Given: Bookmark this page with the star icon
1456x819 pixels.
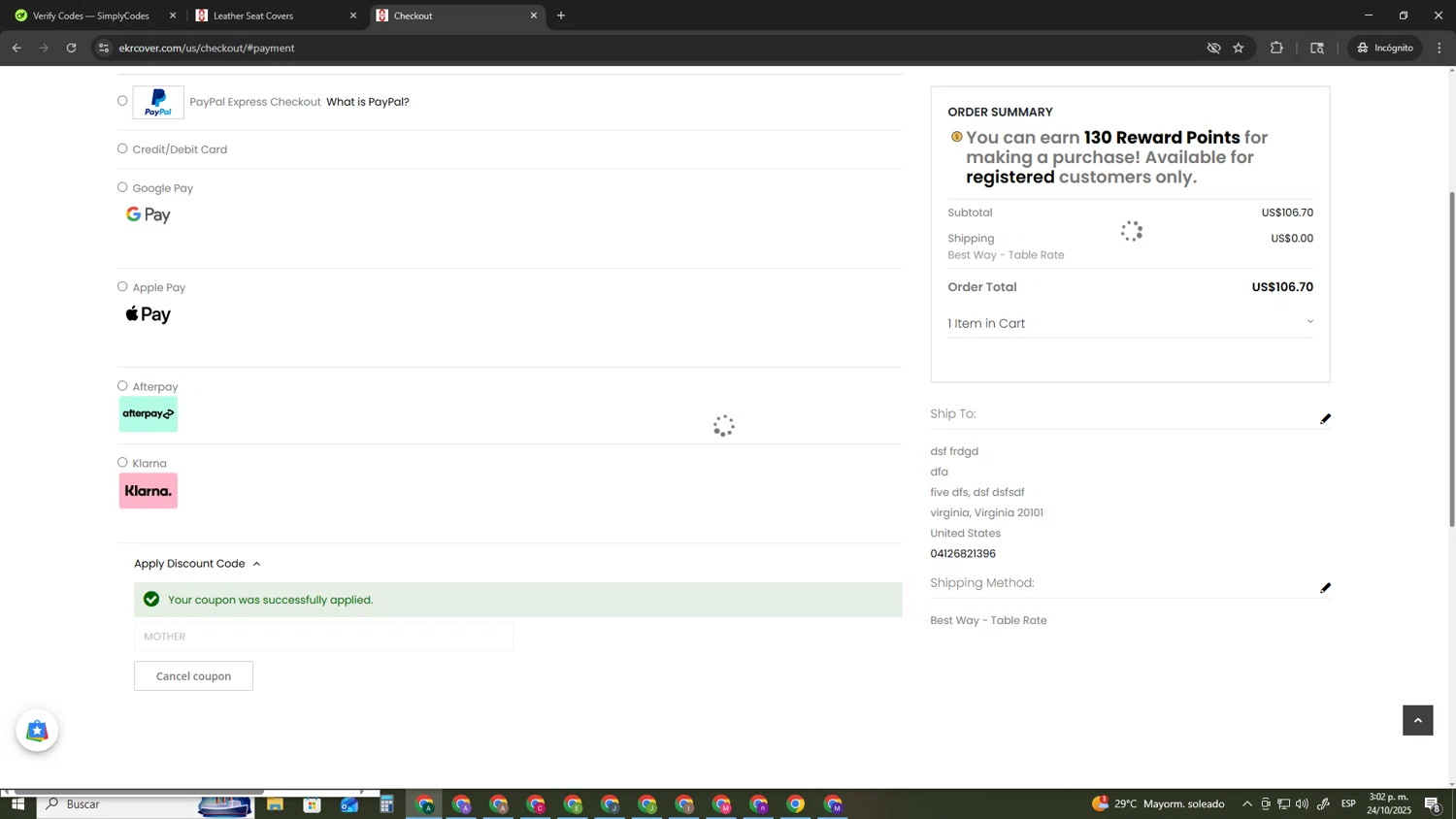Looking at the screenshot, I should [1239, 48].
